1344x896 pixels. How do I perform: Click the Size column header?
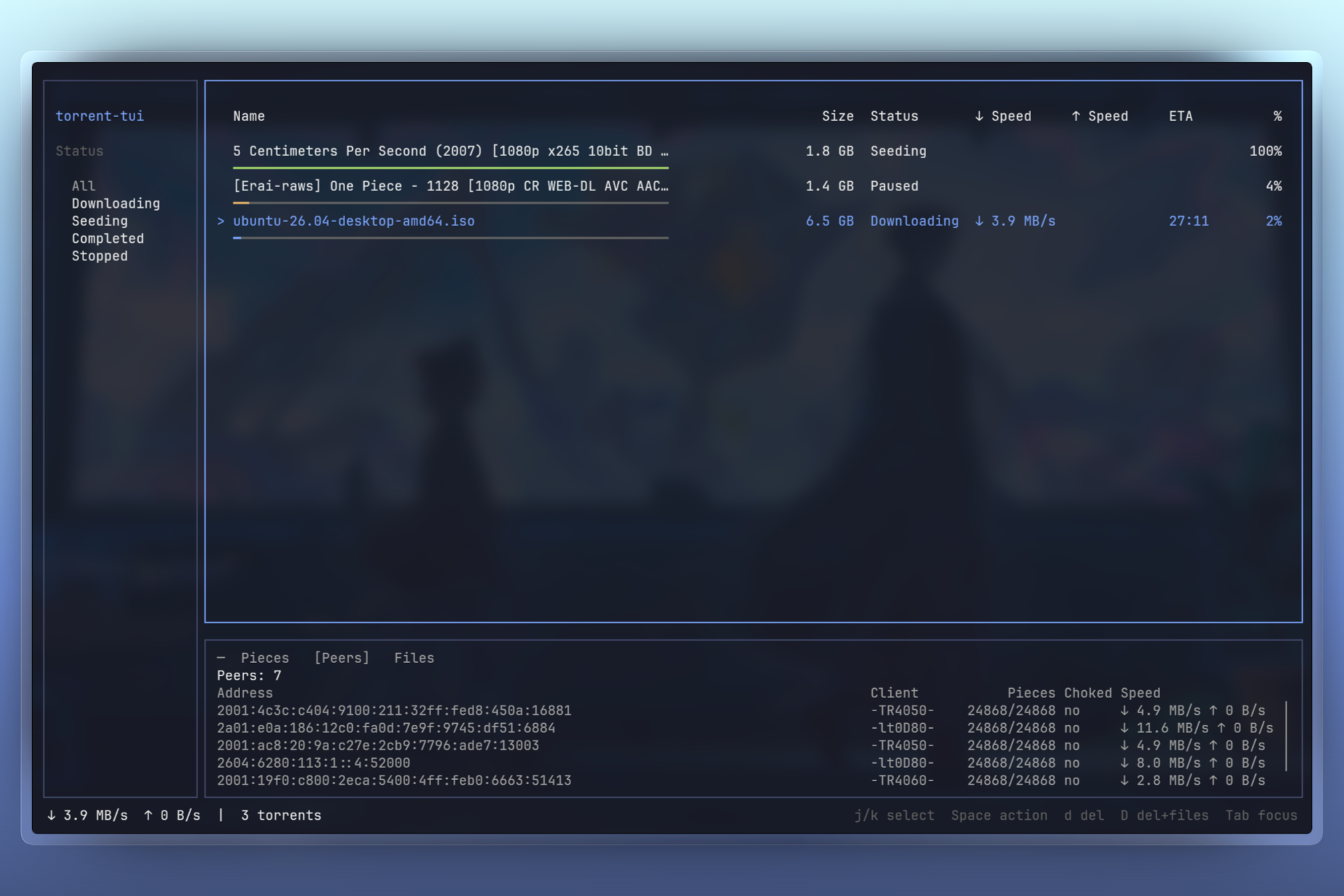click(837, 116)
